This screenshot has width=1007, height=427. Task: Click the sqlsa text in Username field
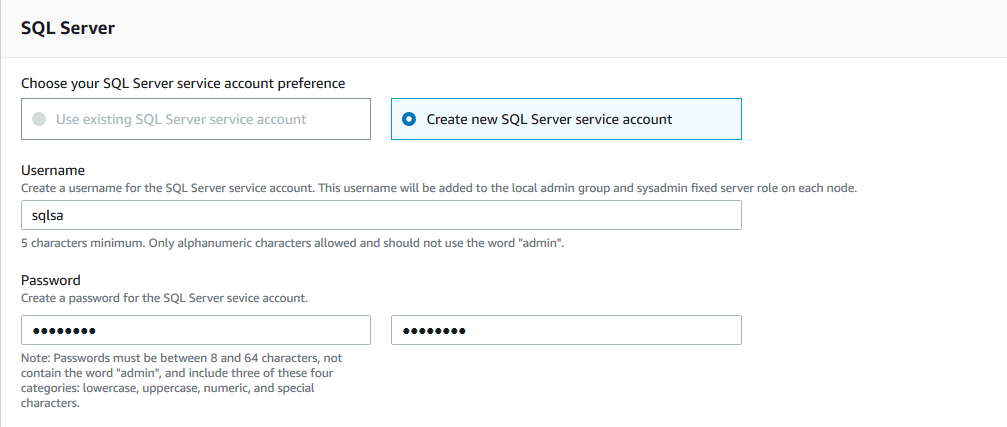tap(48, 215)
